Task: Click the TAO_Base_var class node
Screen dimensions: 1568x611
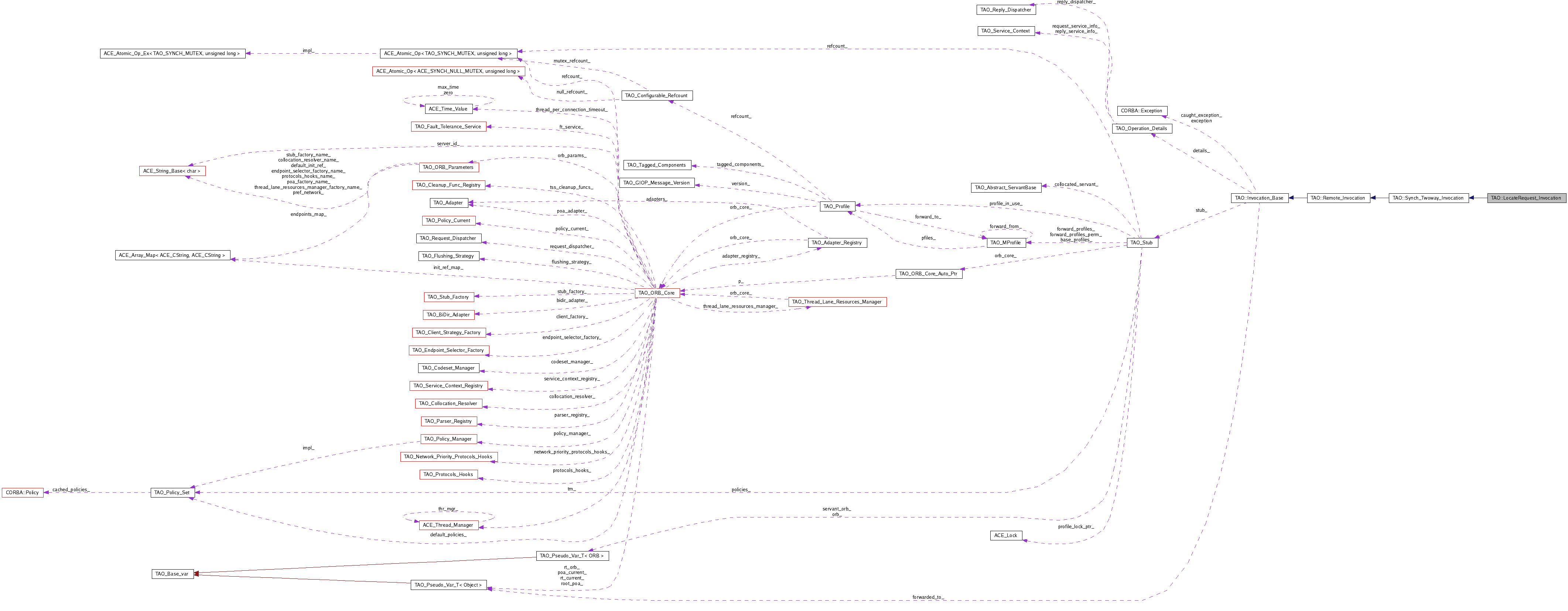Action: 172,574
